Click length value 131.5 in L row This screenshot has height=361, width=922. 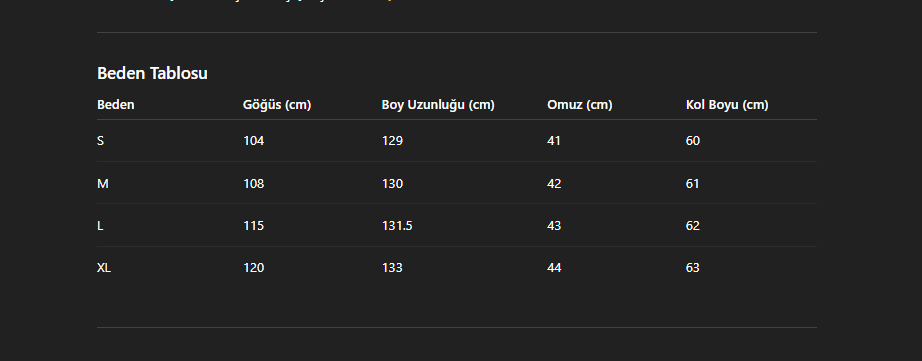[397, 226]
